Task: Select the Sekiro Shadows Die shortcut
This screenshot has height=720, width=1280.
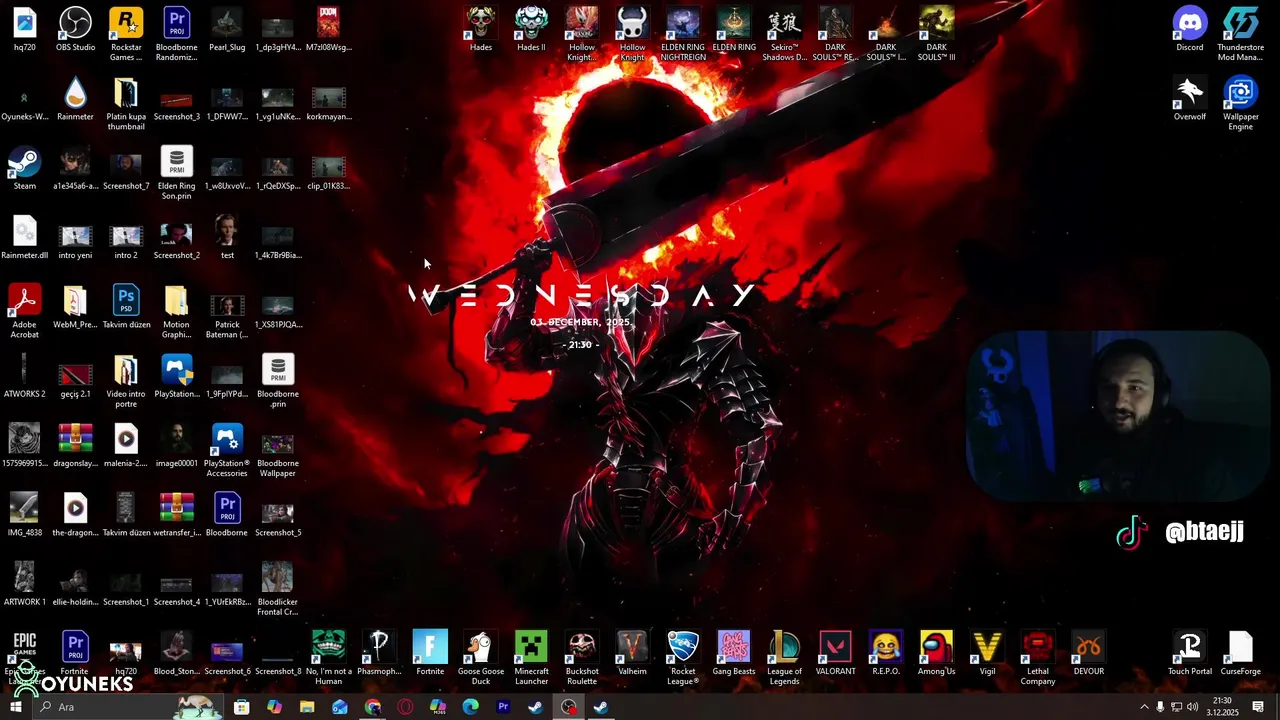Action: [x=784, y=35]
